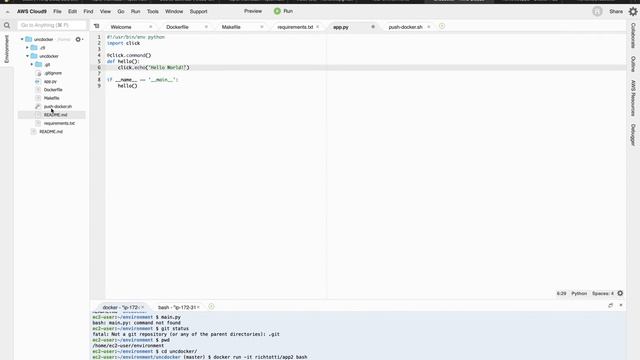Viewport: 640px width, 360px height.
Task: Click the unsaved dot on app.py tab
Action: tap(373, 27)
